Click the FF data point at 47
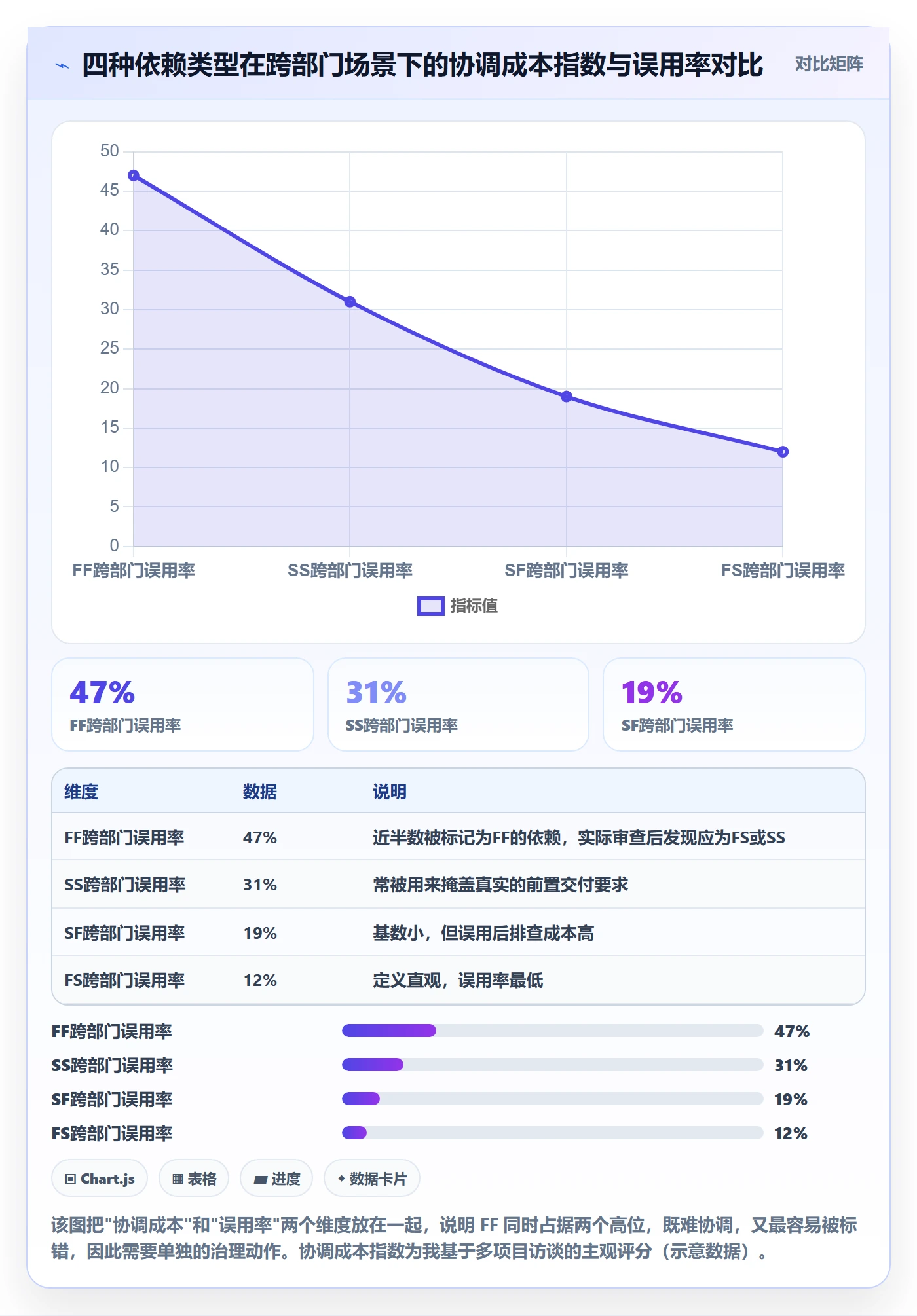 (x=134, y=175)
